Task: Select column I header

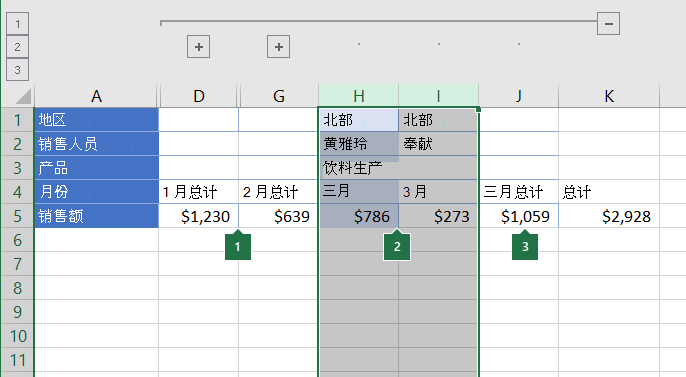Action: pos(438,96)
